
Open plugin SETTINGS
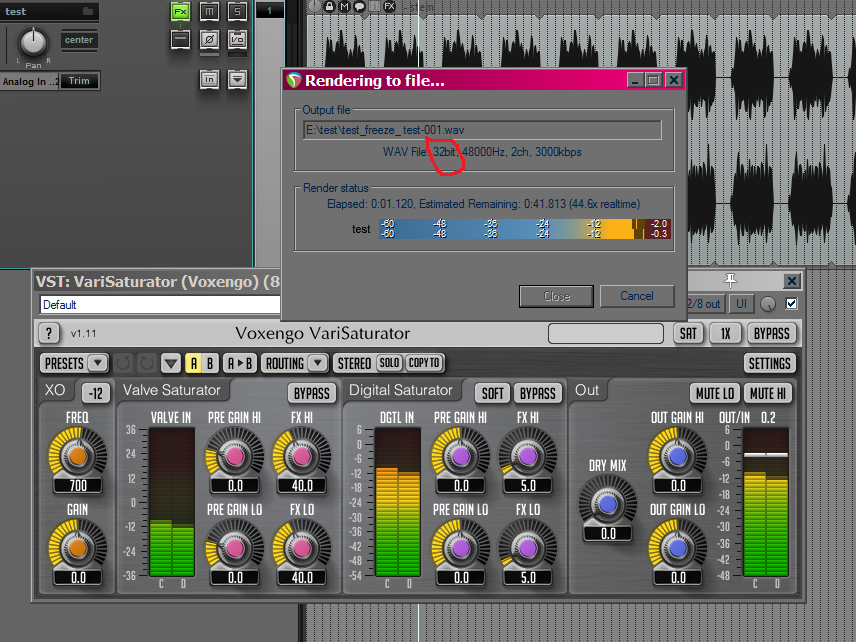(770, 363)
